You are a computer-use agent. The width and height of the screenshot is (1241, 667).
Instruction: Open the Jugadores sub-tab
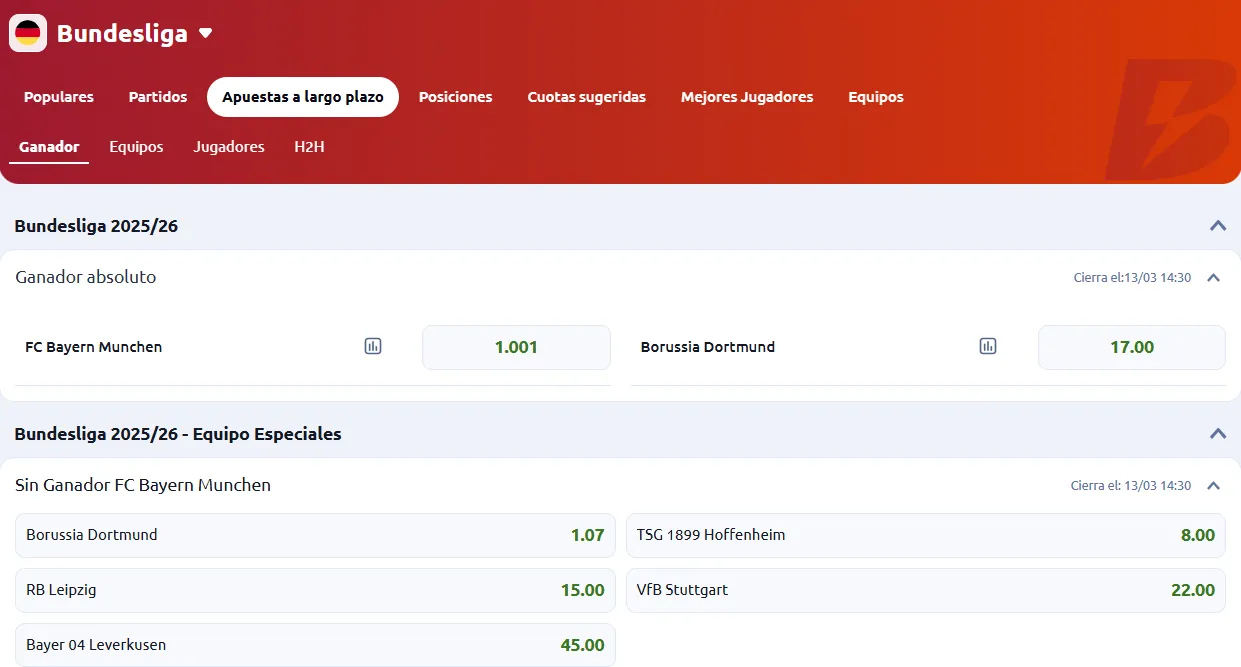coord(228,147)
